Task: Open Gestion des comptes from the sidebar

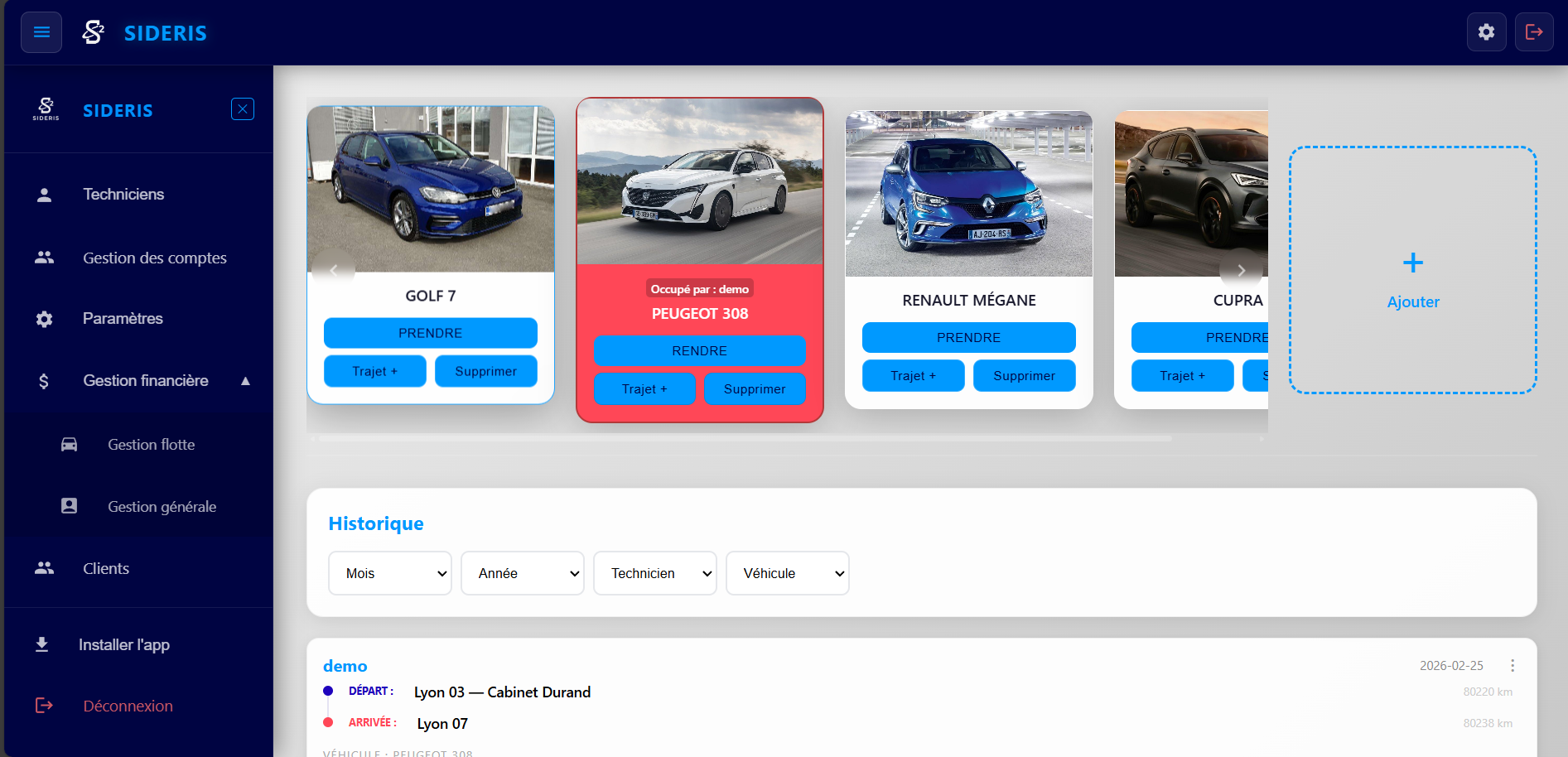Action: tap(154, 258)
